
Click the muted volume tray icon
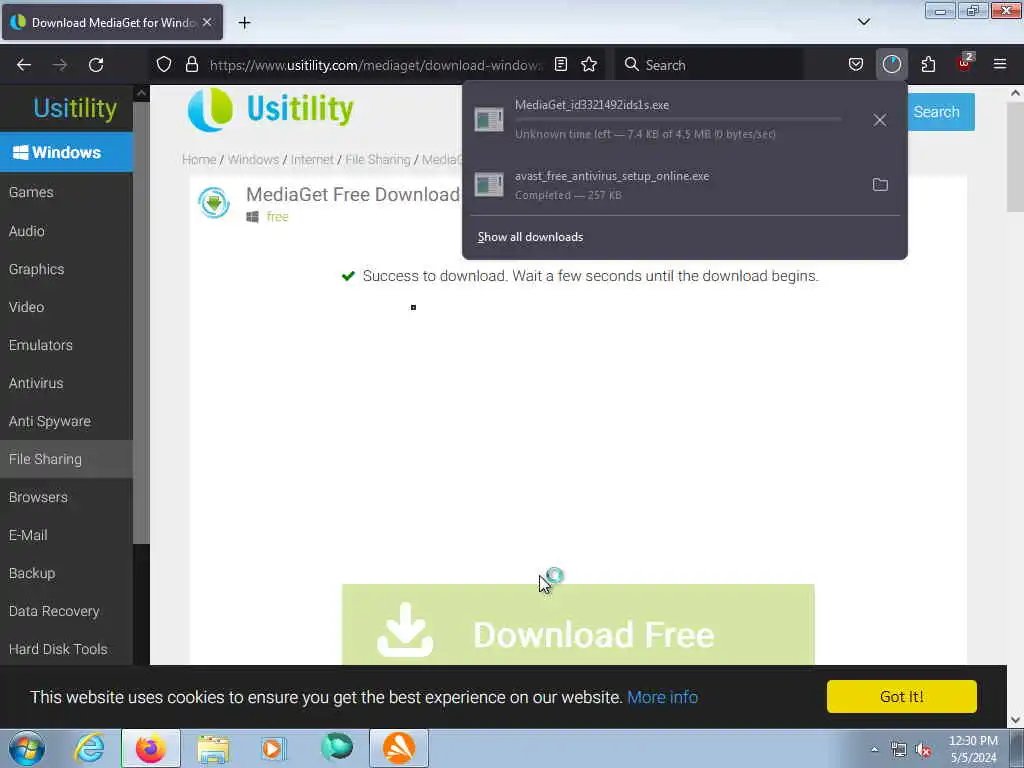coord(923,749)
